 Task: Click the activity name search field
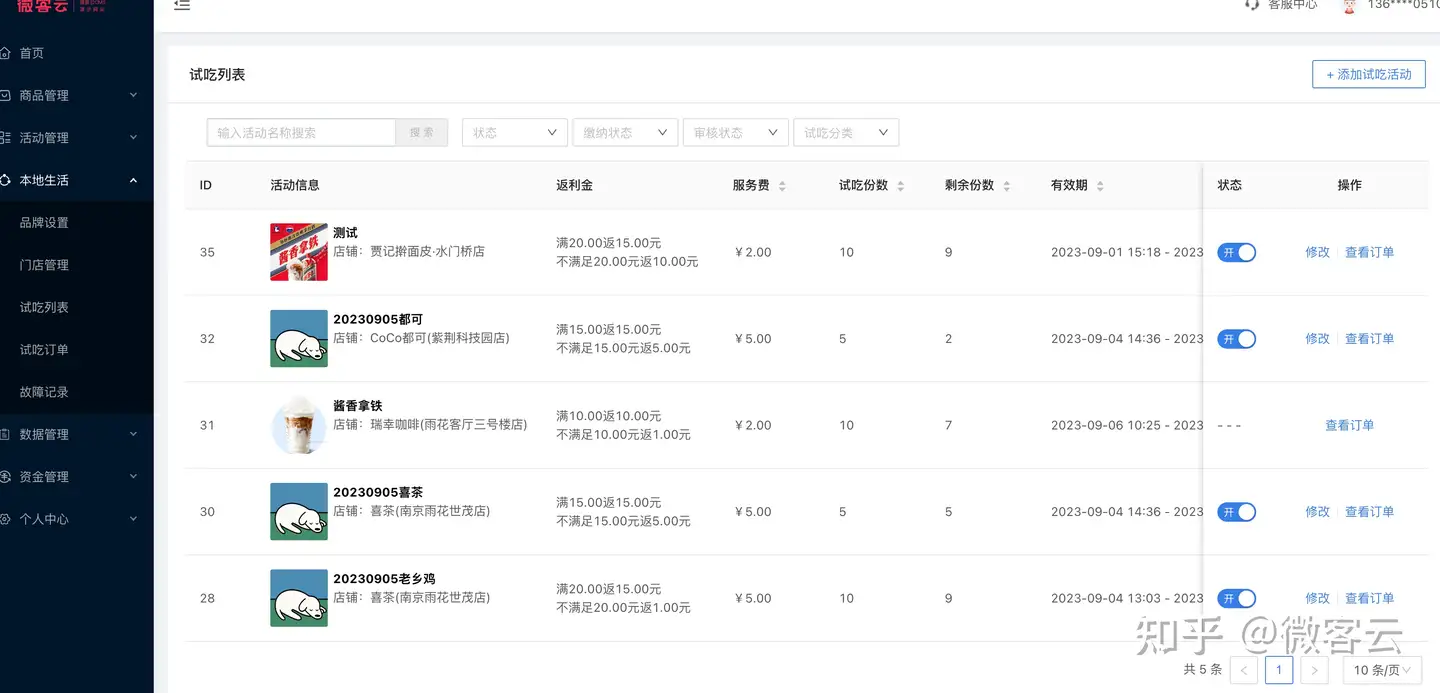coord(301,133)
